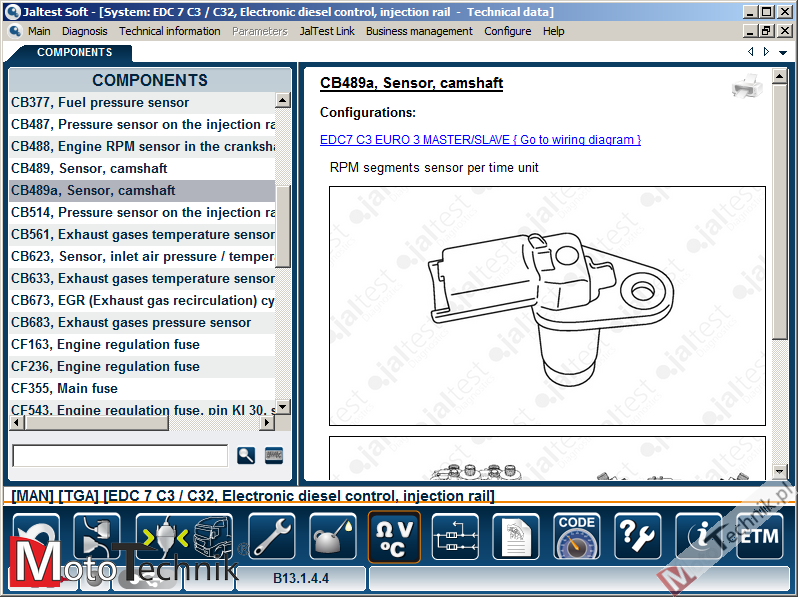
Task: Switch to the COMPONENTS tab
Action: (x=74, y=52)
